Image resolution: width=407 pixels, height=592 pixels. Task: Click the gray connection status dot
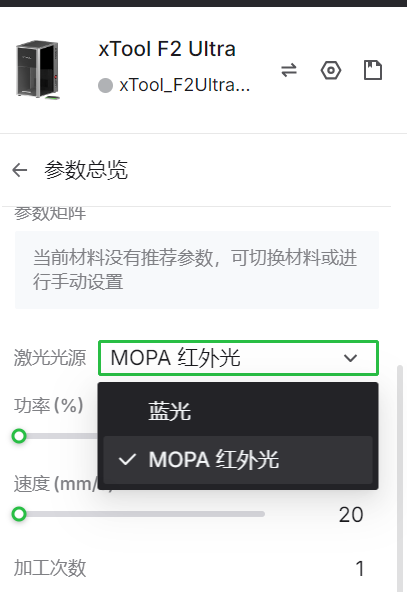[105, 85]
